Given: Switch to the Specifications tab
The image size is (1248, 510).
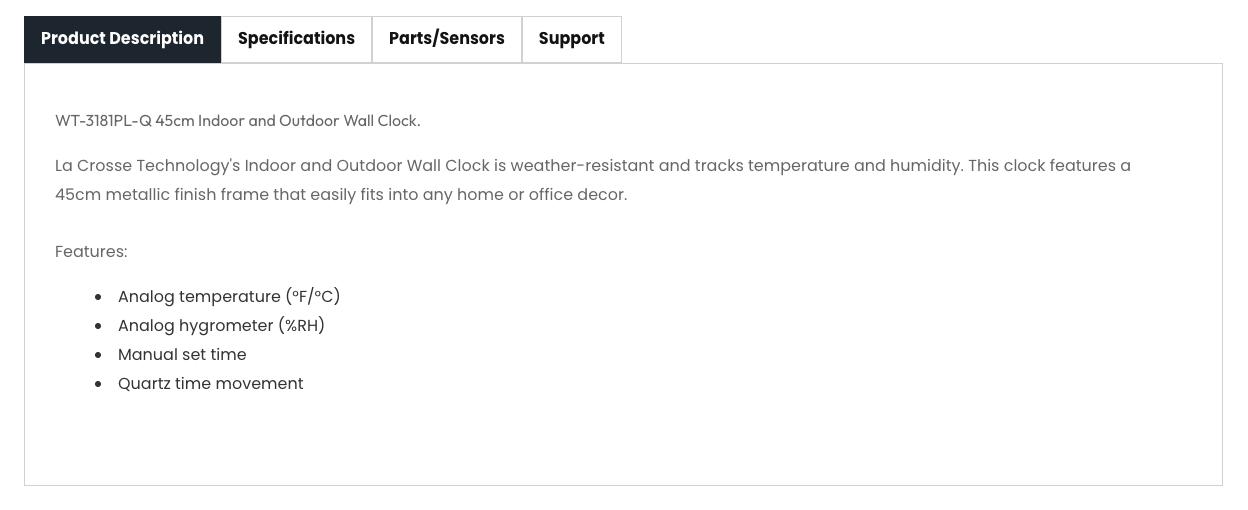Looking at the screenshot, I should 296,39.
